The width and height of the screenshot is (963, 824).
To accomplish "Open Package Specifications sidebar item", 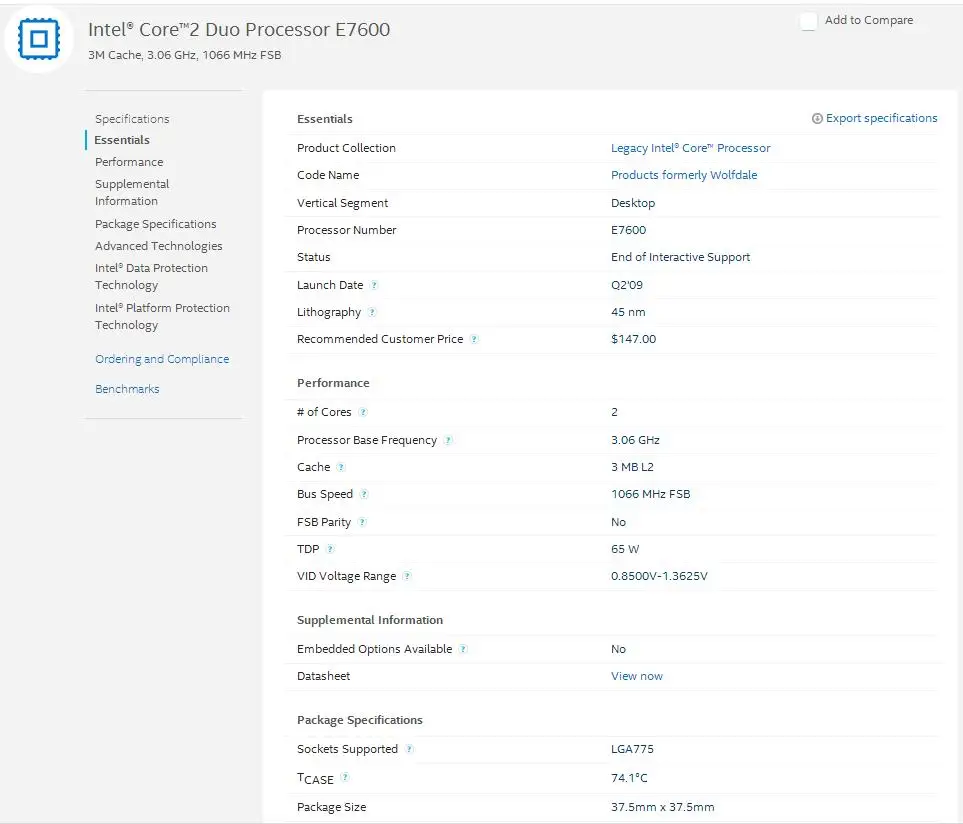I will tap(155, 224).
